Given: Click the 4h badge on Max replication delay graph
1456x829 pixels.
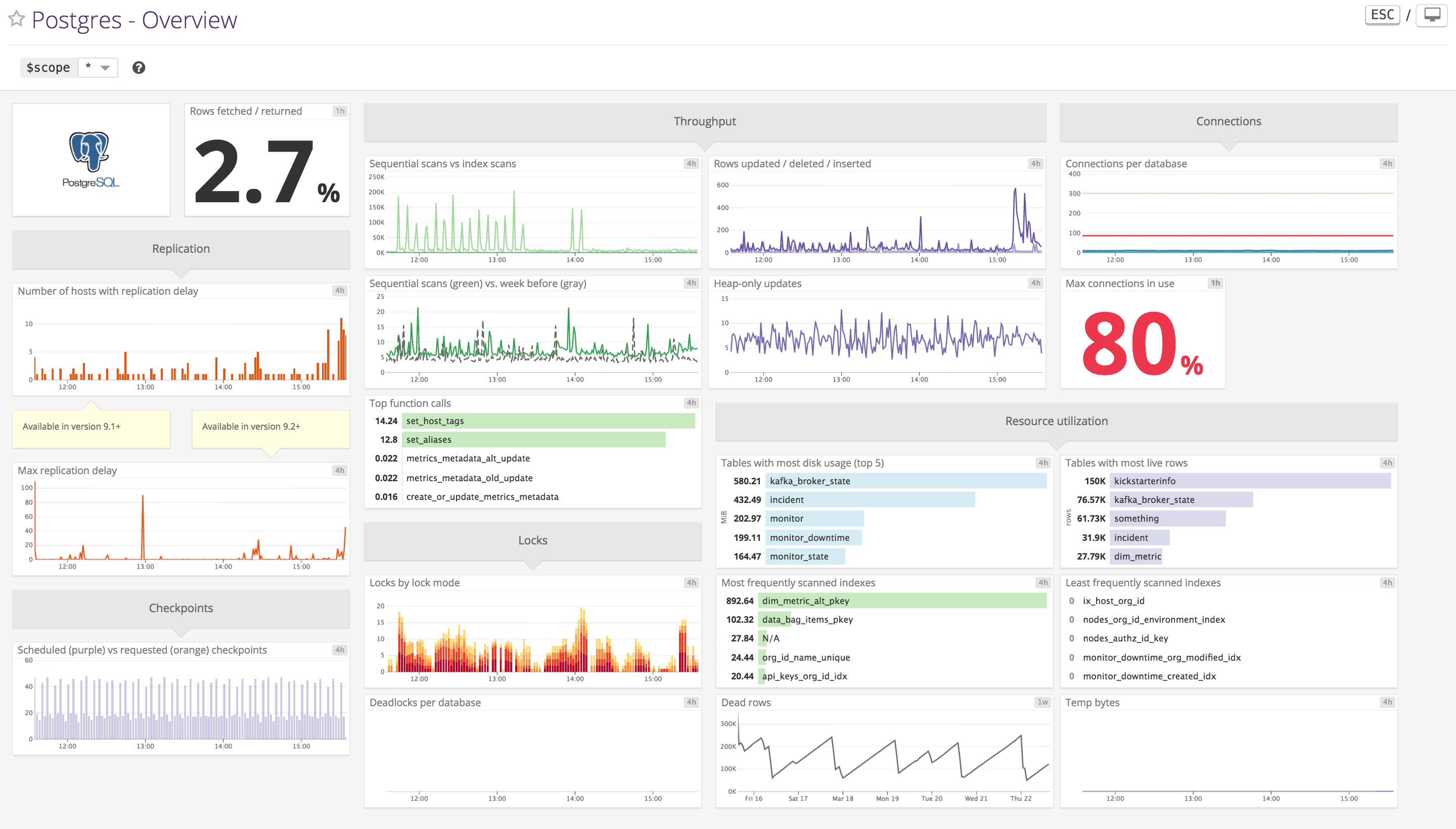Looking at the screenshot, I should tap(339, 470).
